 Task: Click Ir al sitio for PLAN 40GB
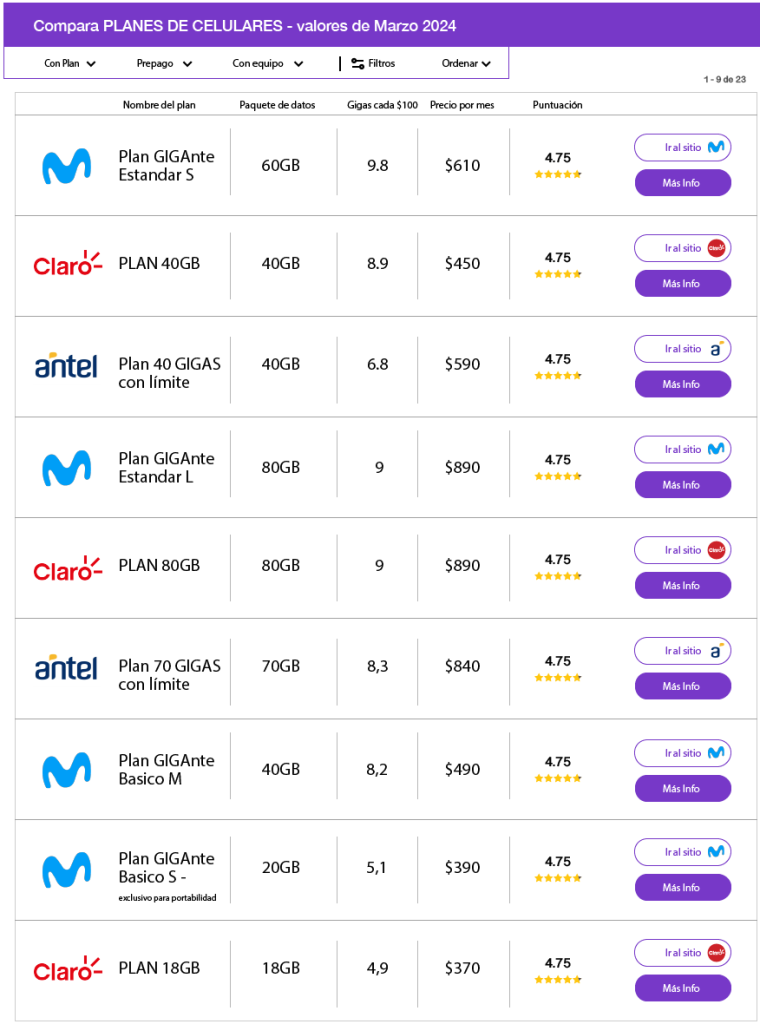point(682,248)
